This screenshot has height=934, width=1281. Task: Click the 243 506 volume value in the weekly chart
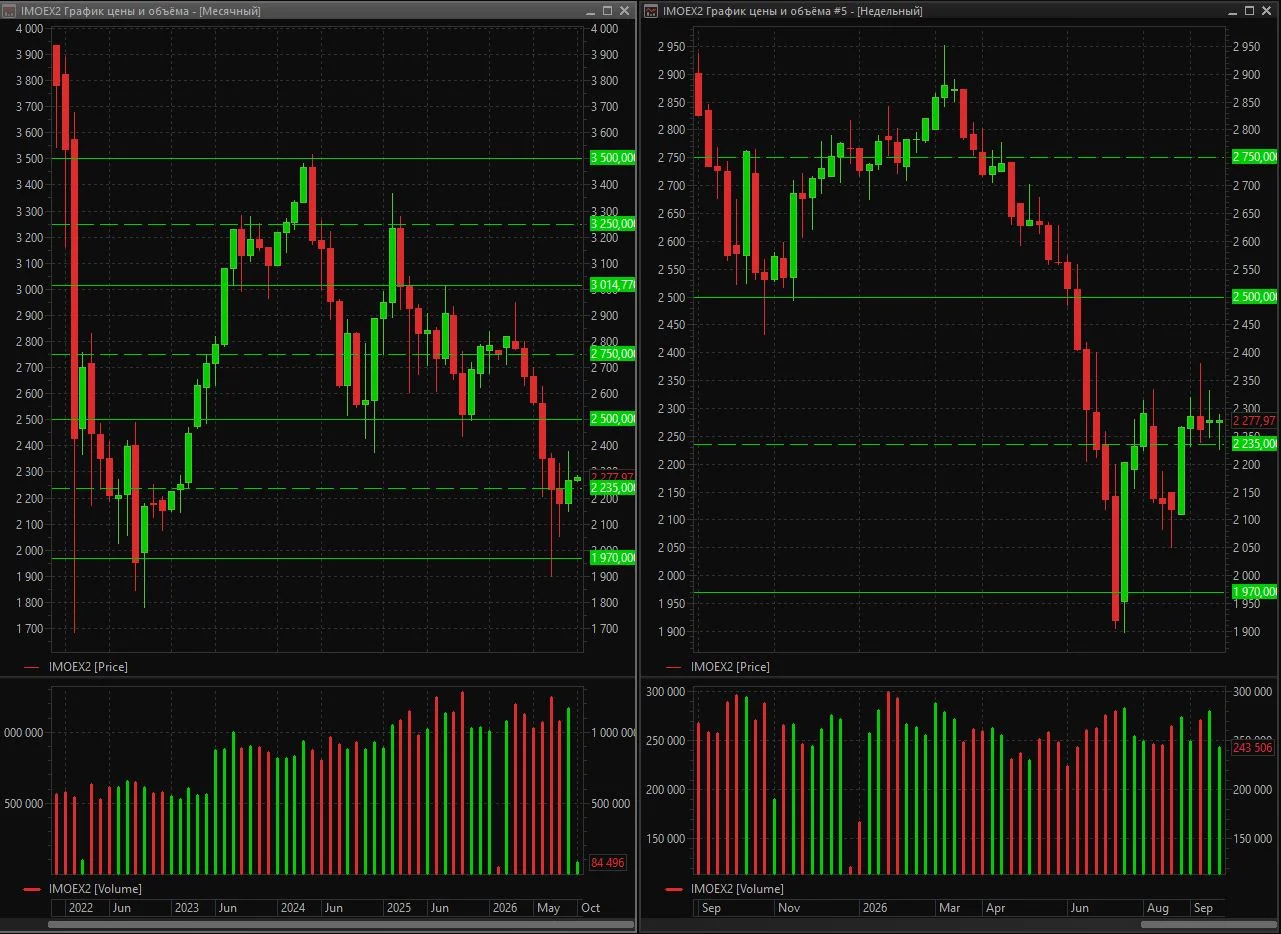point(1252,748)
